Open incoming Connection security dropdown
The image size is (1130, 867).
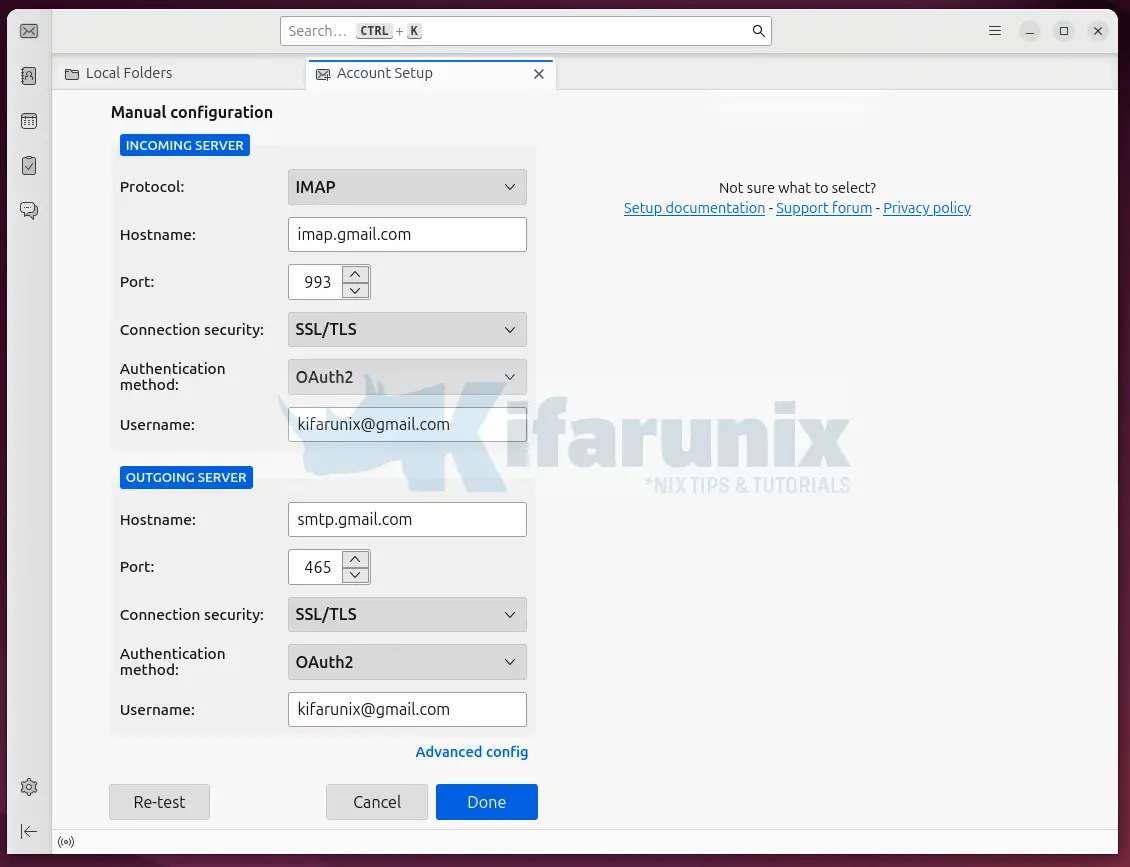pos(406,330)
